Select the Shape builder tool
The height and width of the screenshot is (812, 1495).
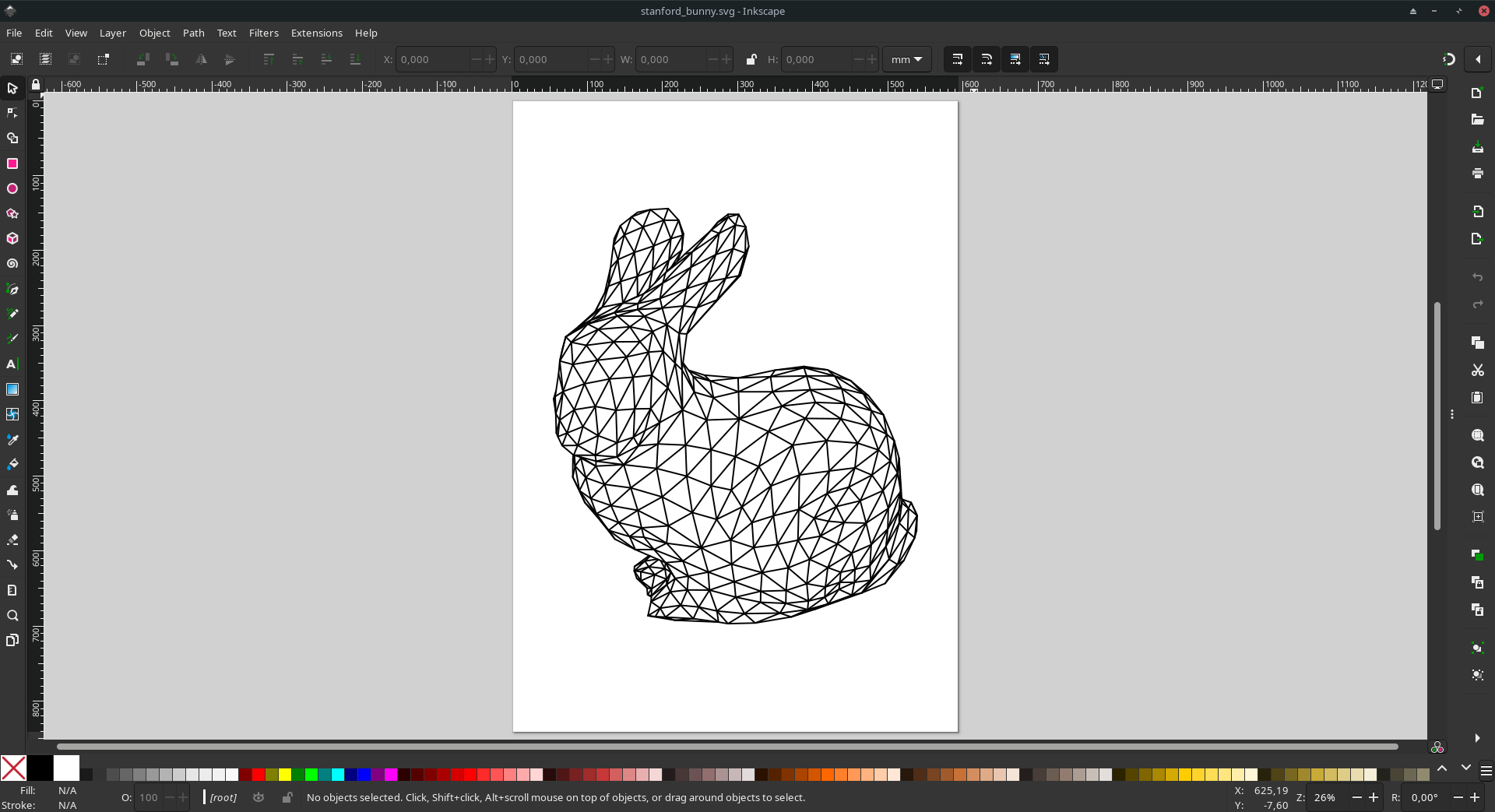click(x=12, y=138)
